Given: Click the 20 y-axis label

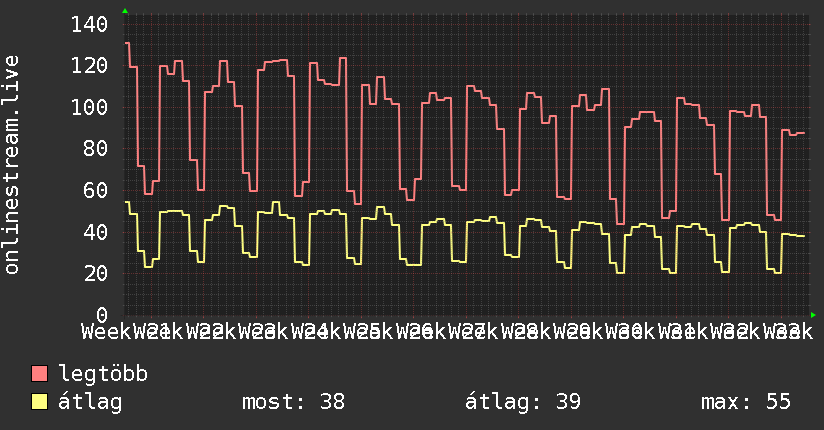Looking at the screenshot, I should [x=96, y=273].
